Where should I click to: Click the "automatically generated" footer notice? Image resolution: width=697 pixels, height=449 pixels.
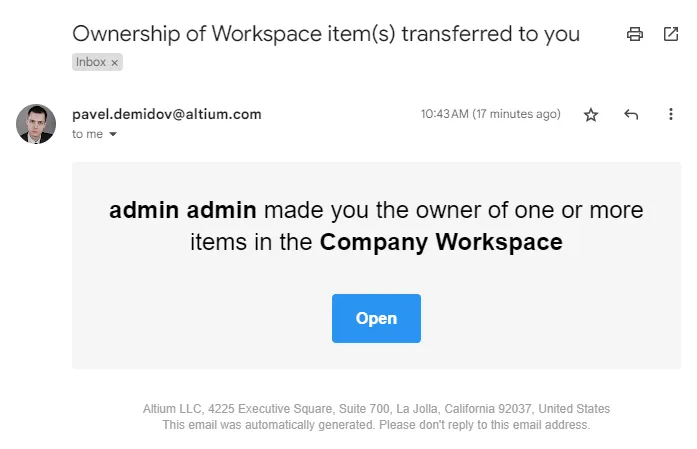tap(376, 425)
